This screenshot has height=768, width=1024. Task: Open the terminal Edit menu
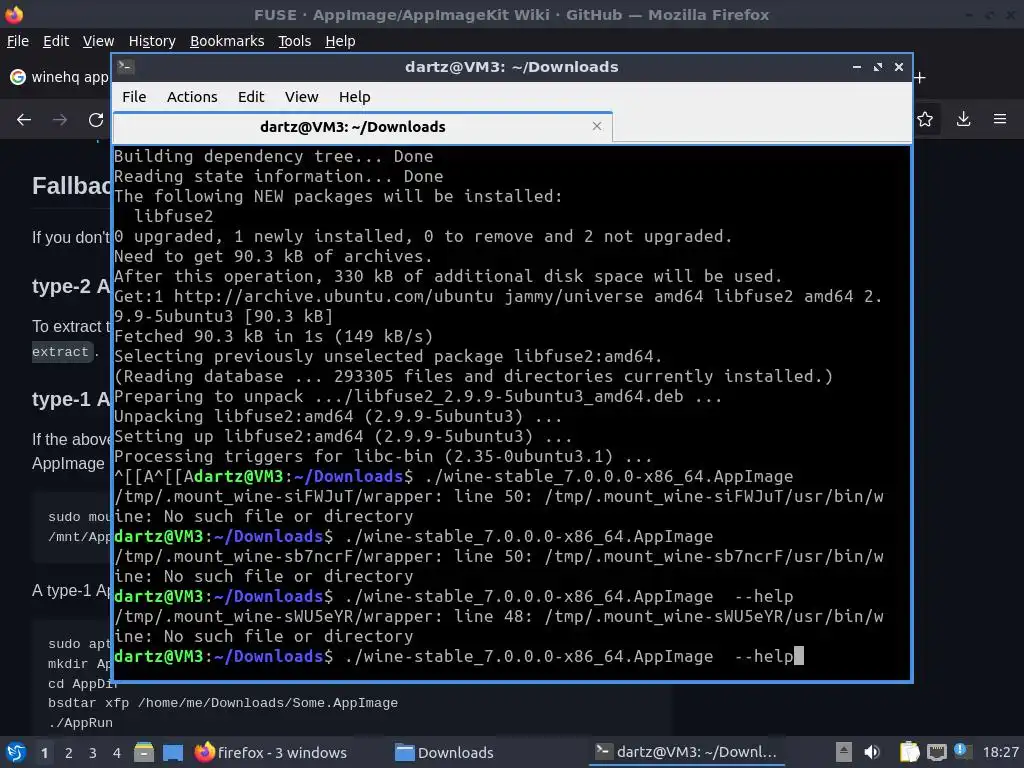251,97
